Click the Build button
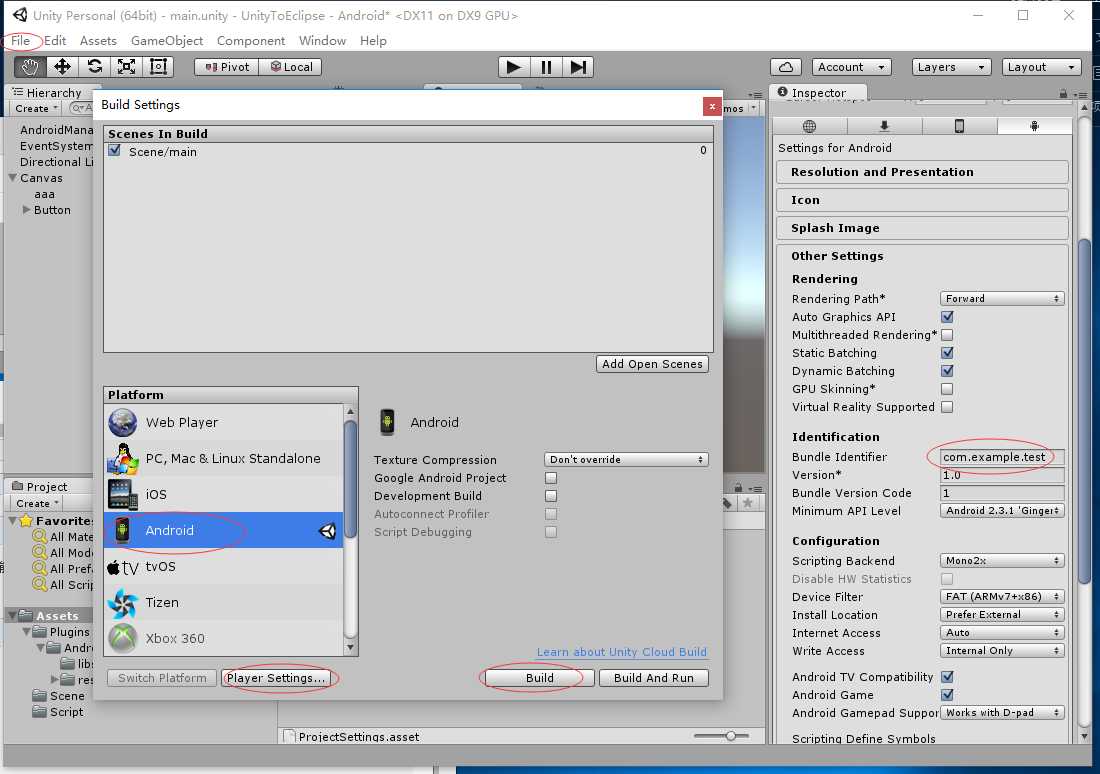 tap(539, 678)
